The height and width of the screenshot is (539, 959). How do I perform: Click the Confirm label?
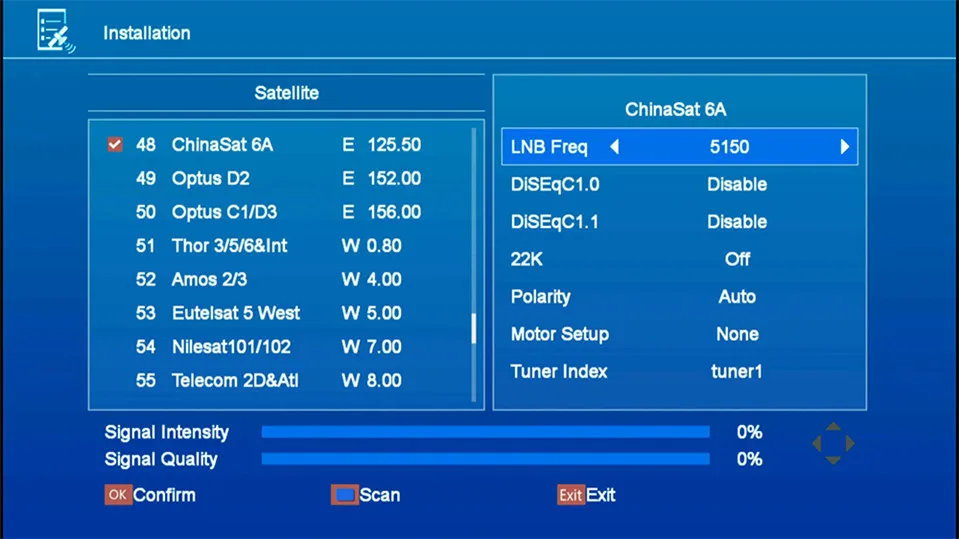coord(165,495)
